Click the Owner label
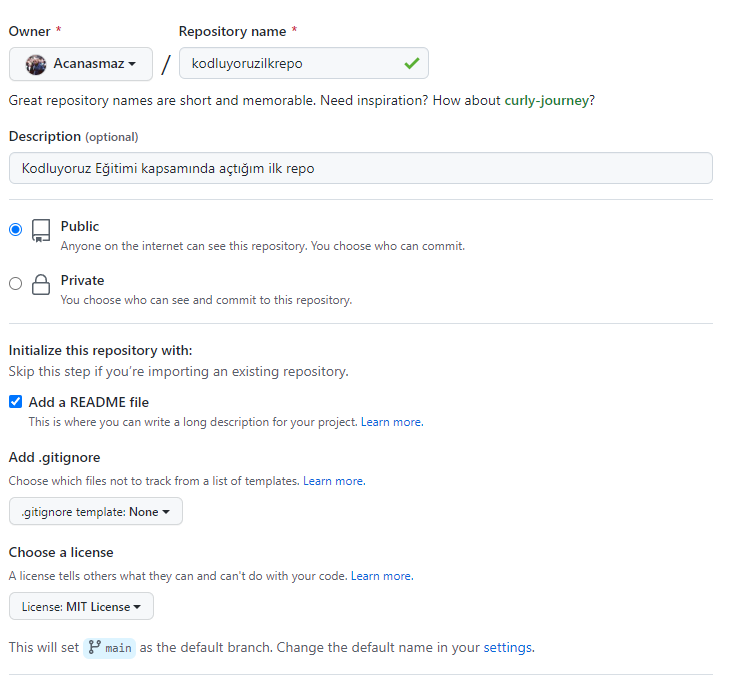The width and height of the screenshot is (751, 694). click(x=29, y=32)
